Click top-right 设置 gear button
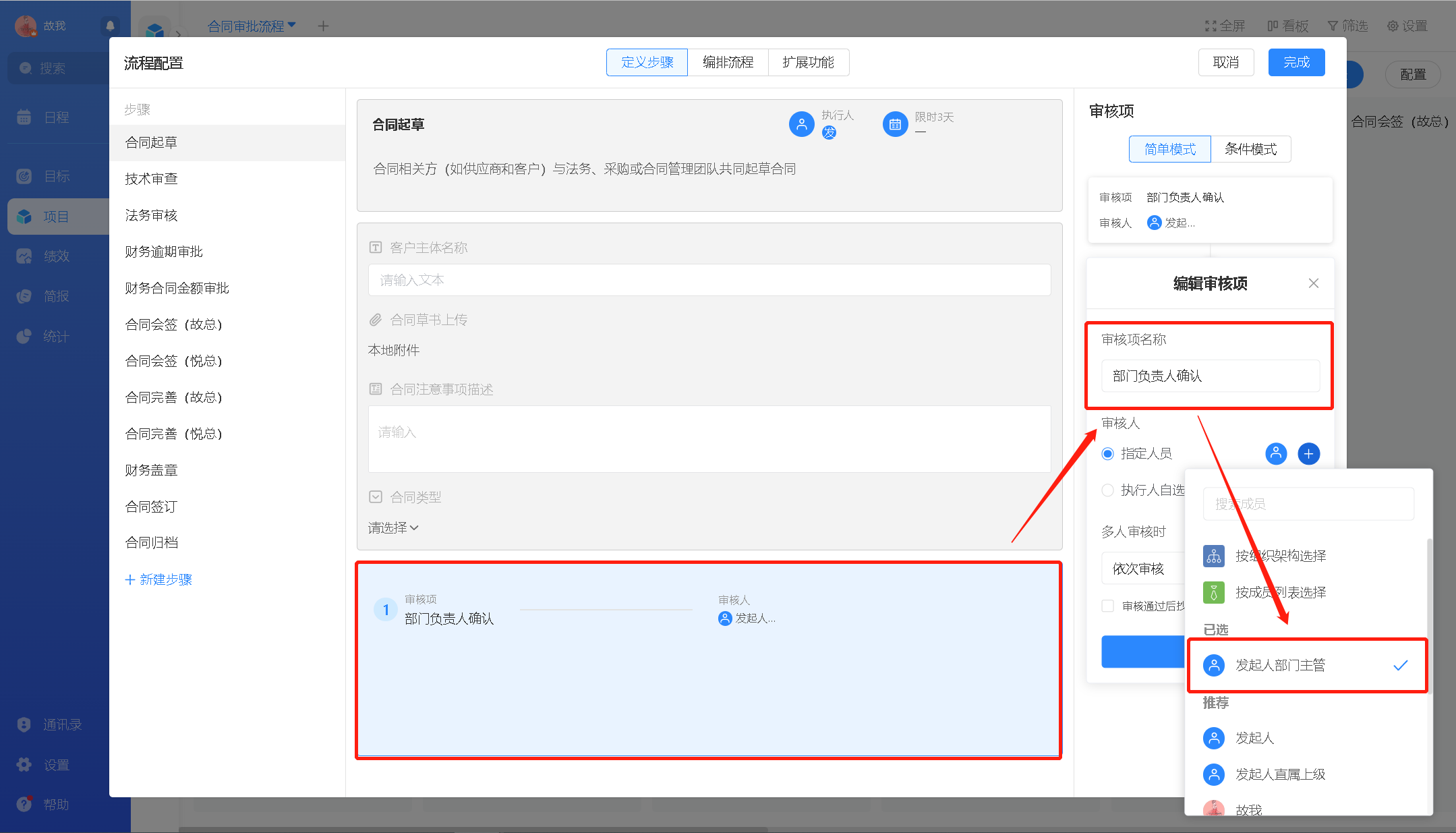 (x=1407, y=26)
